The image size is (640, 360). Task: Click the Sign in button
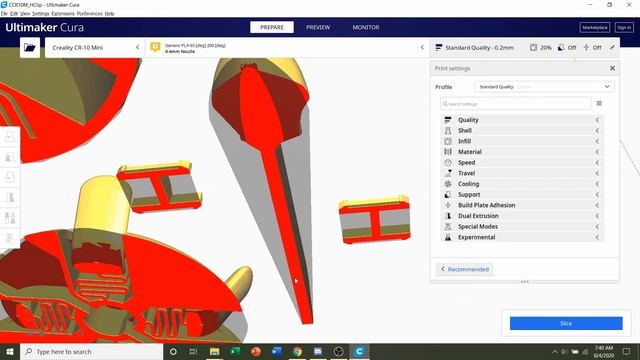pyautogui.click(x=624, y=27)
